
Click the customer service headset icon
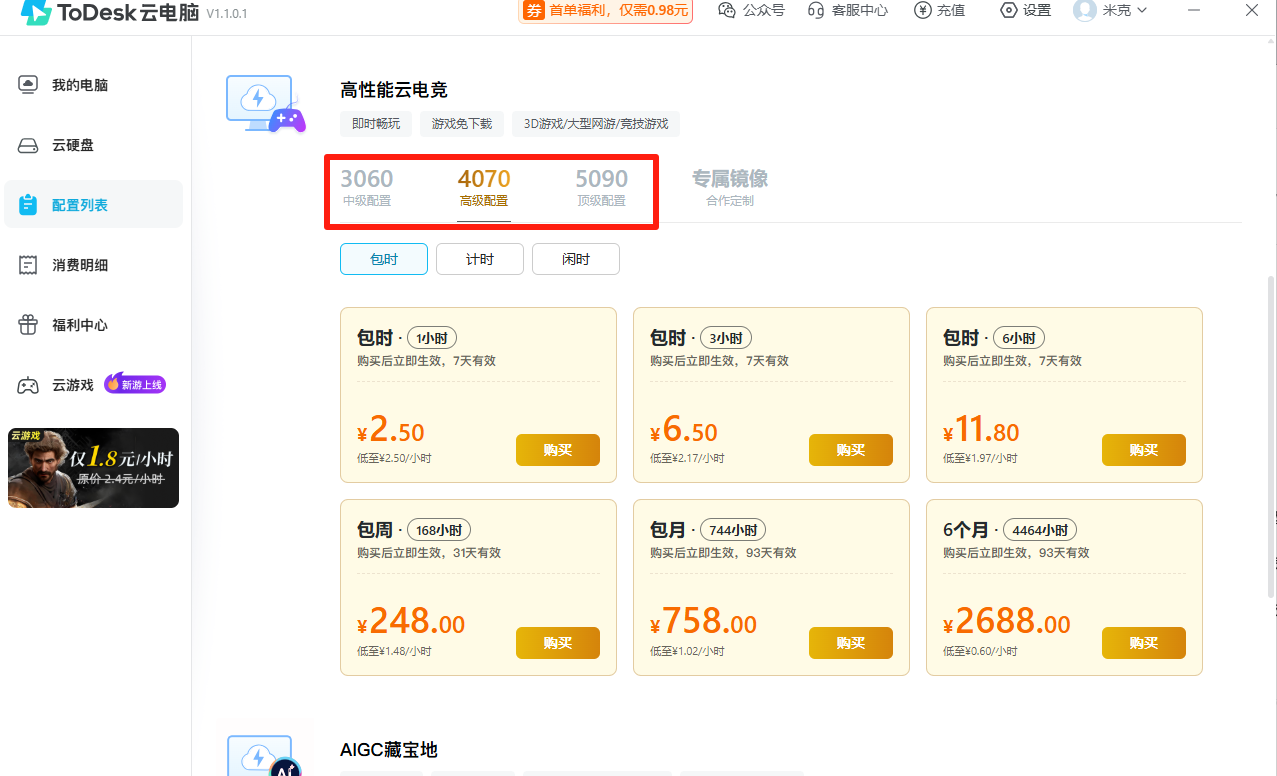(x=815, y=10)
